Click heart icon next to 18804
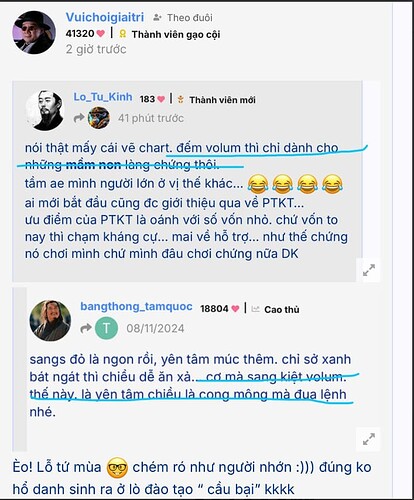 [x=235, y=309]
